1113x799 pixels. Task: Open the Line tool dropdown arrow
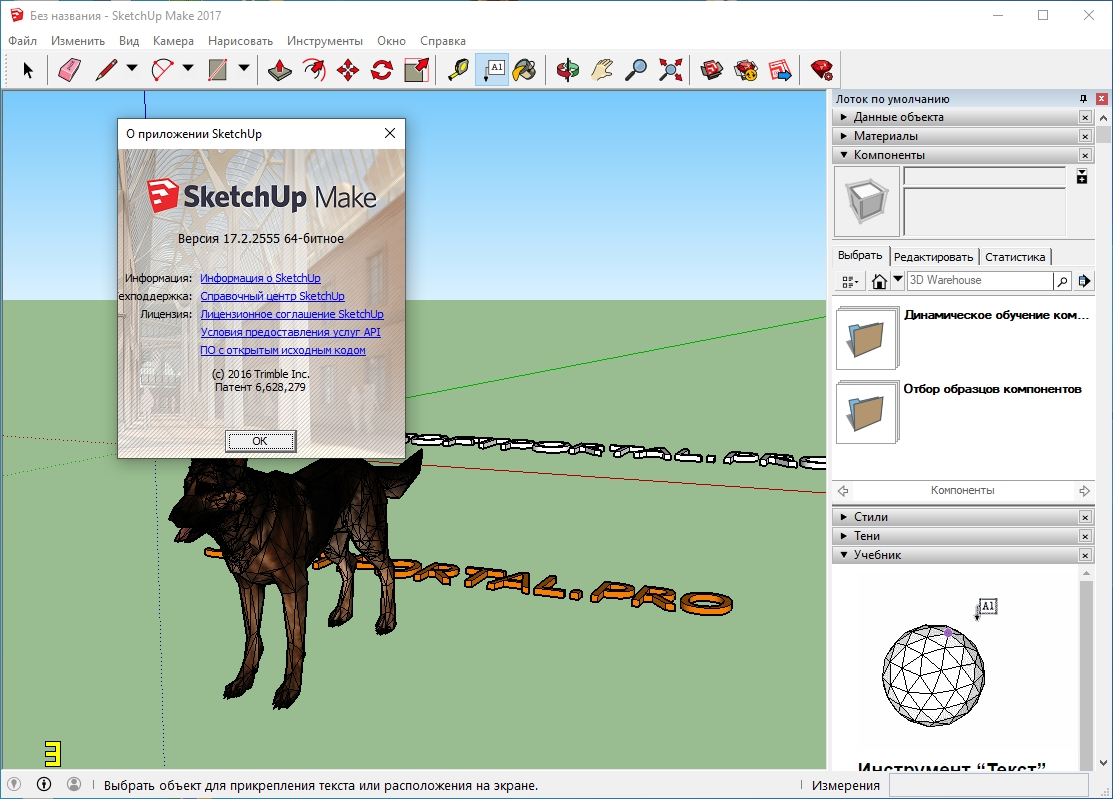click(132, 69)
